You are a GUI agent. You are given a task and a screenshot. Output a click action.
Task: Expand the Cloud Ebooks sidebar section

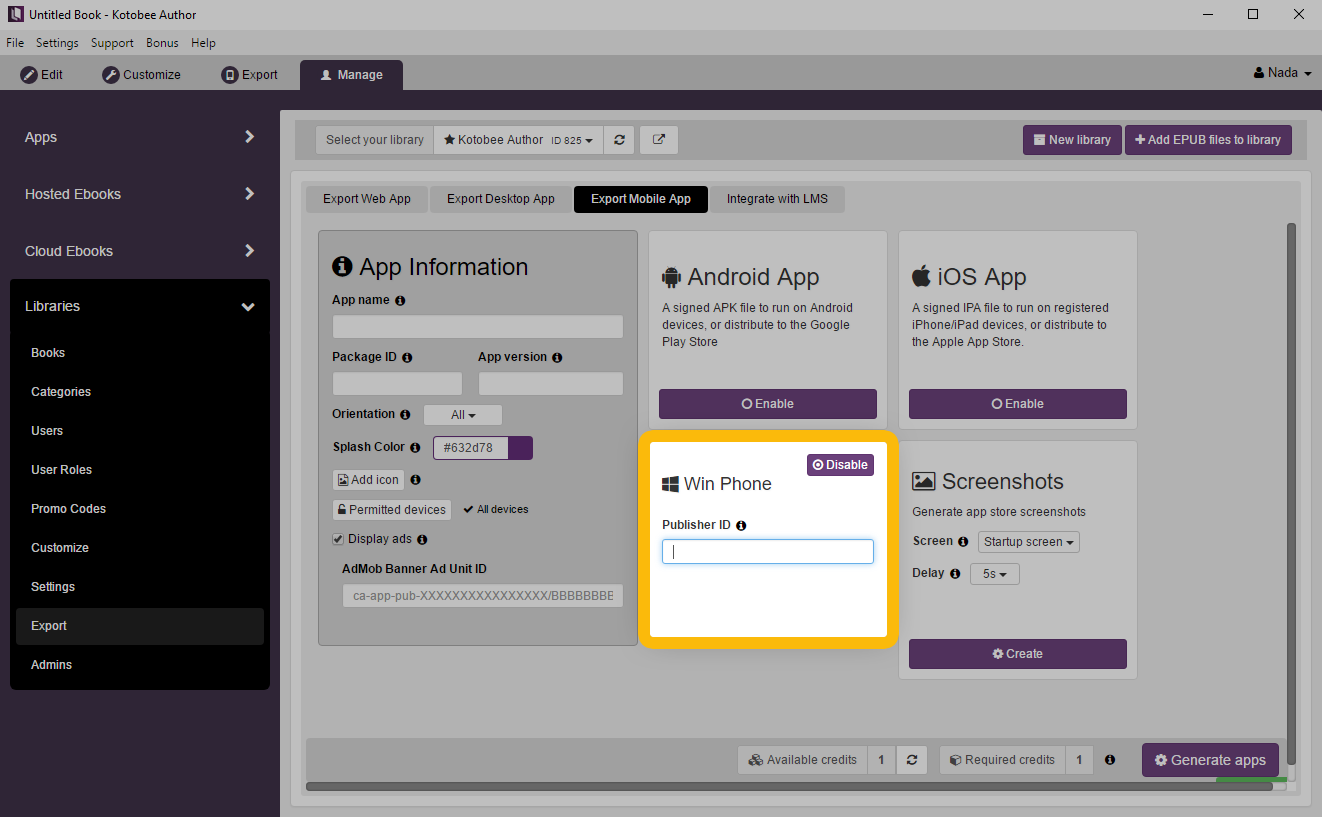pyautogui.click(x=140, y=251)
